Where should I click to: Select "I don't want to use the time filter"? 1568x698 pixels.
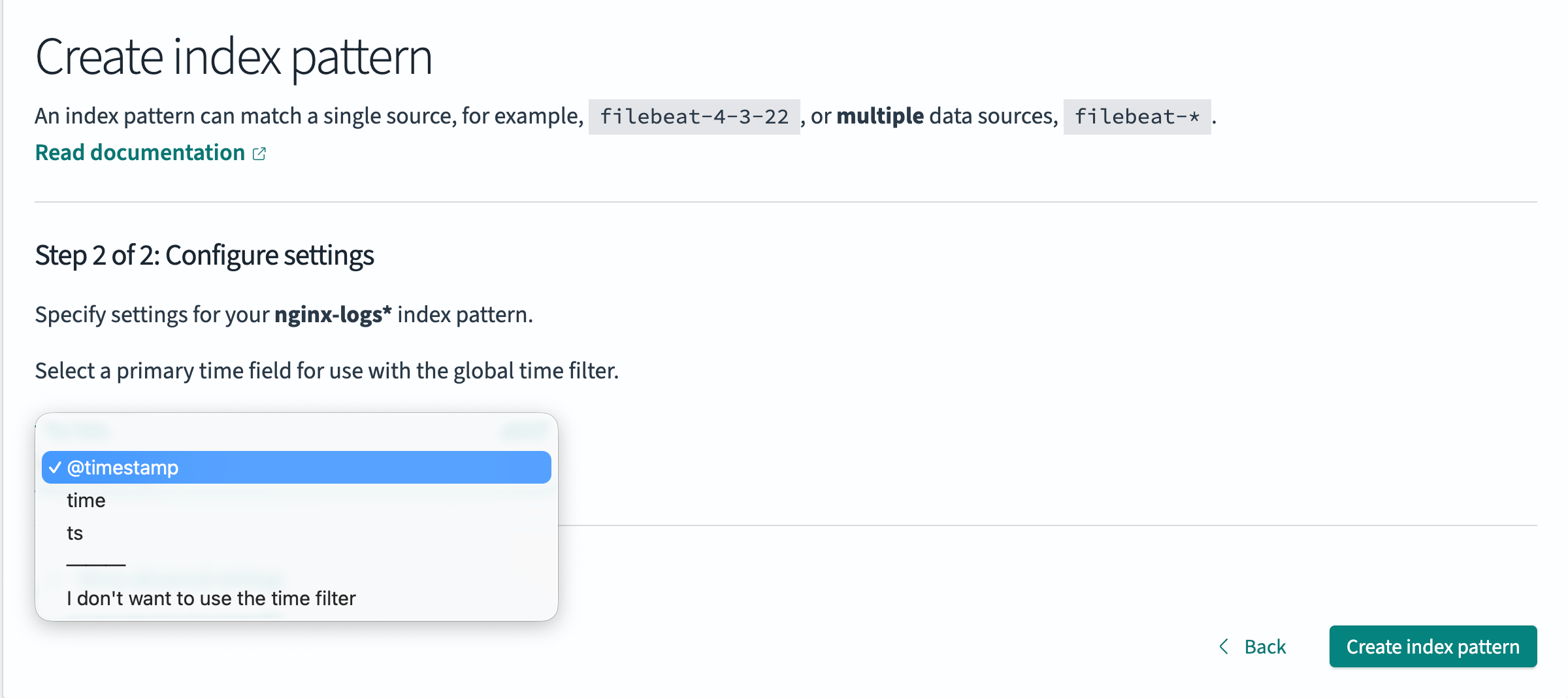[211, 599]
